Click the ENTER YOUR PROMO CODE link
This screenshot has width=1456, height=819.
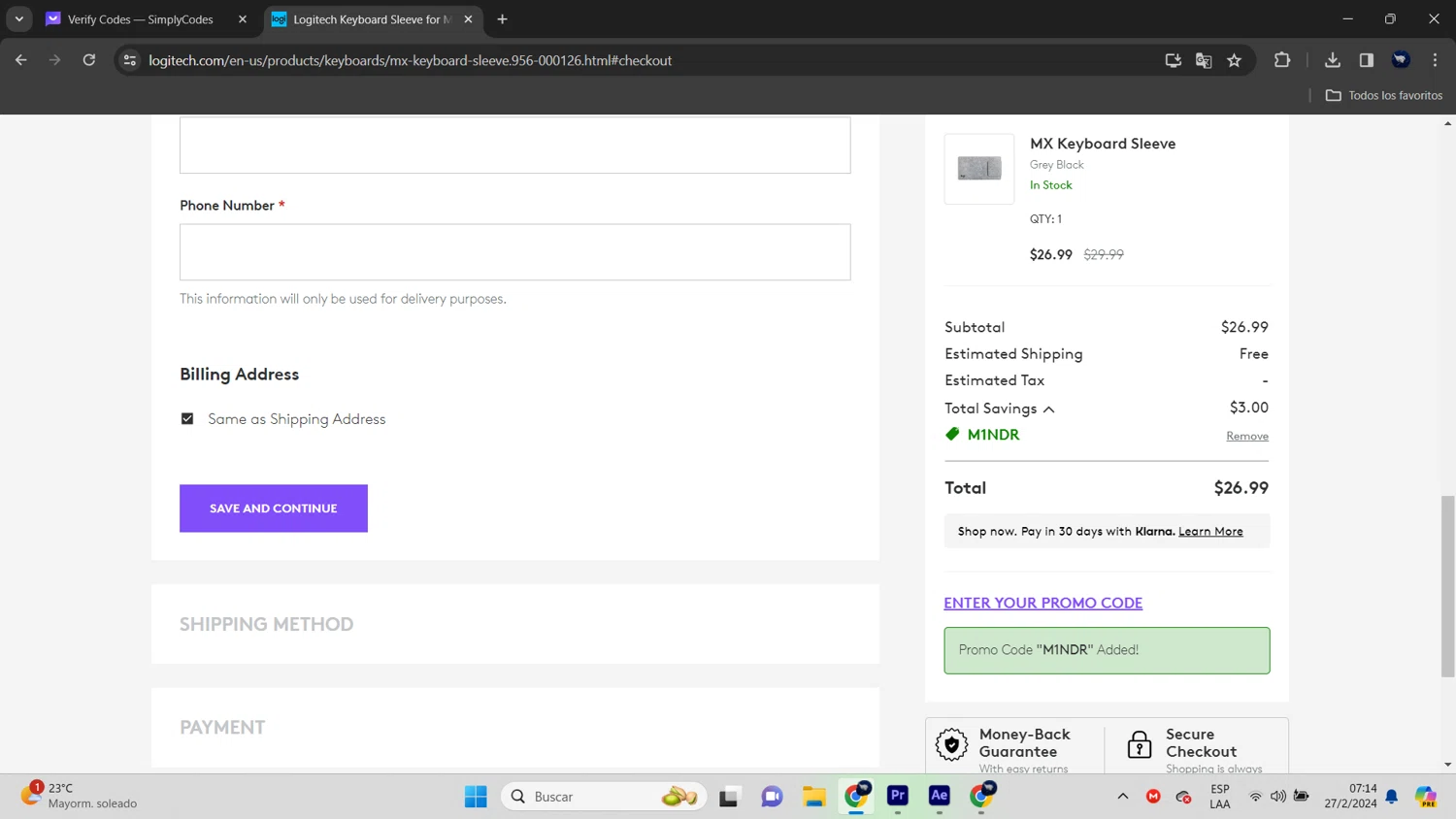[x=1043, y=603]
